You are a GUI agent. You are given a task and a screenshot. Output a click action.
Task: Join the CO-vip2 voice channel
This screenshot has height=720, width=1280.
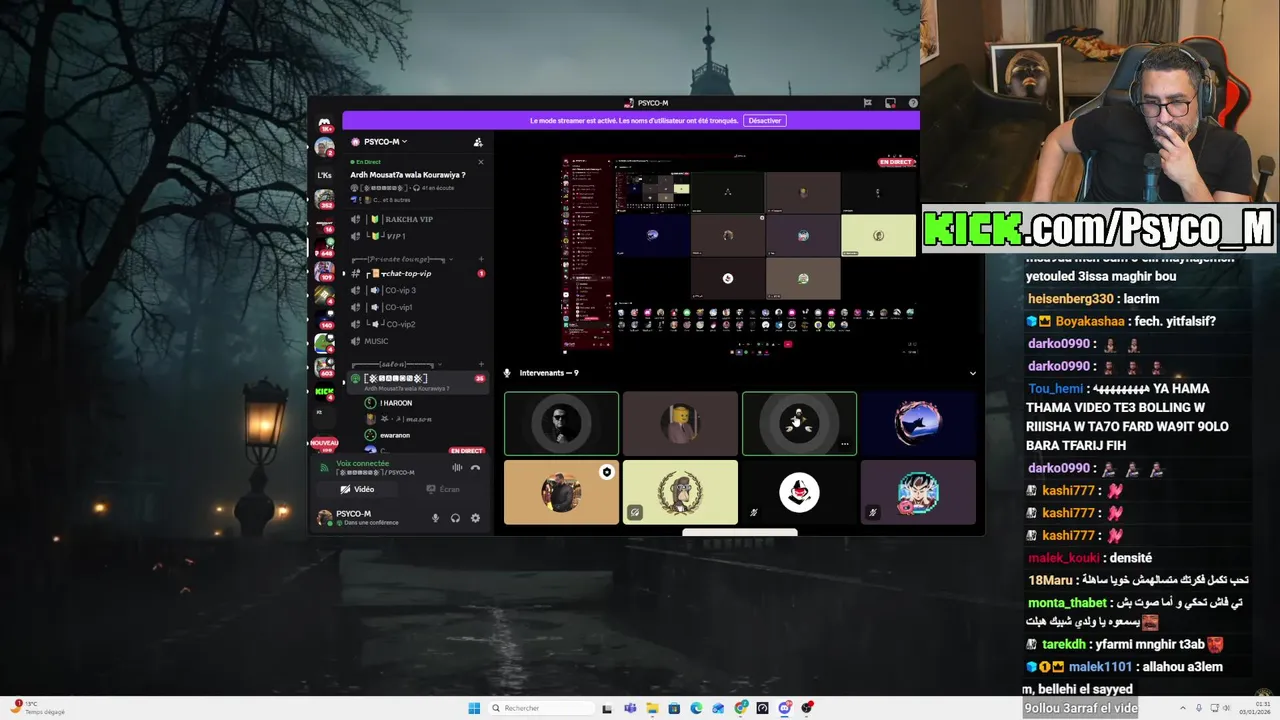click(x=400, y=324)
